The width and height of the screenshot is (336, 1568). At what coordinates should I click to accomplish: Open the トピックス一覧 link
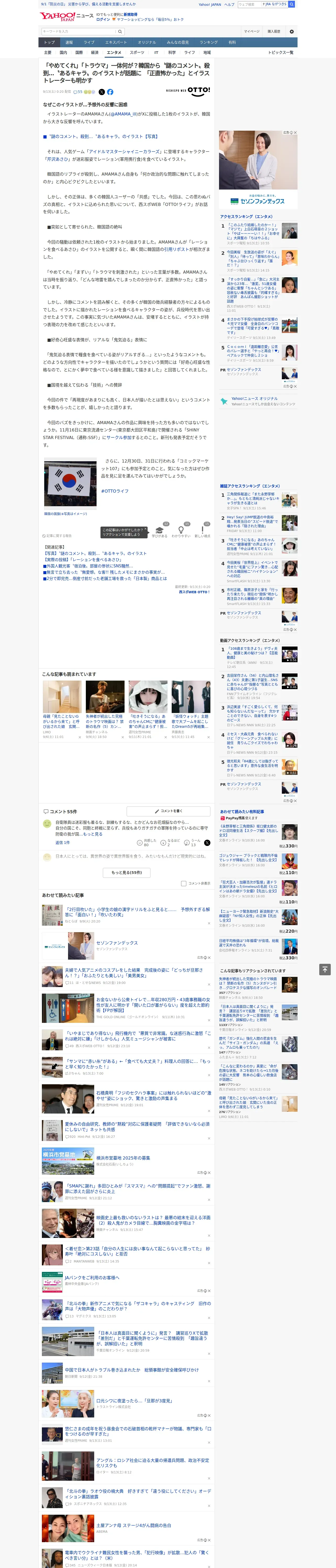[x=281, y=53]
